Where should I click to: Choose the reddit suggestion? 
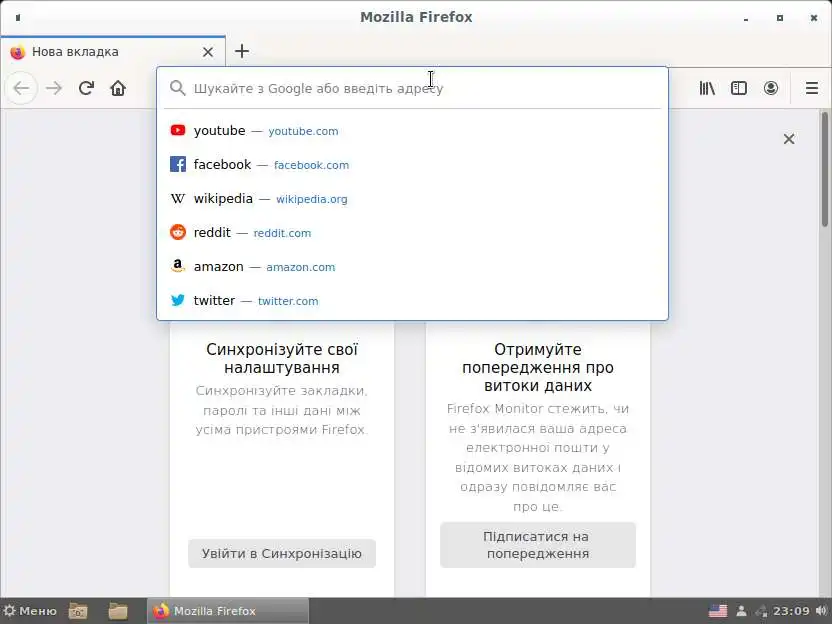click(412, 232)
